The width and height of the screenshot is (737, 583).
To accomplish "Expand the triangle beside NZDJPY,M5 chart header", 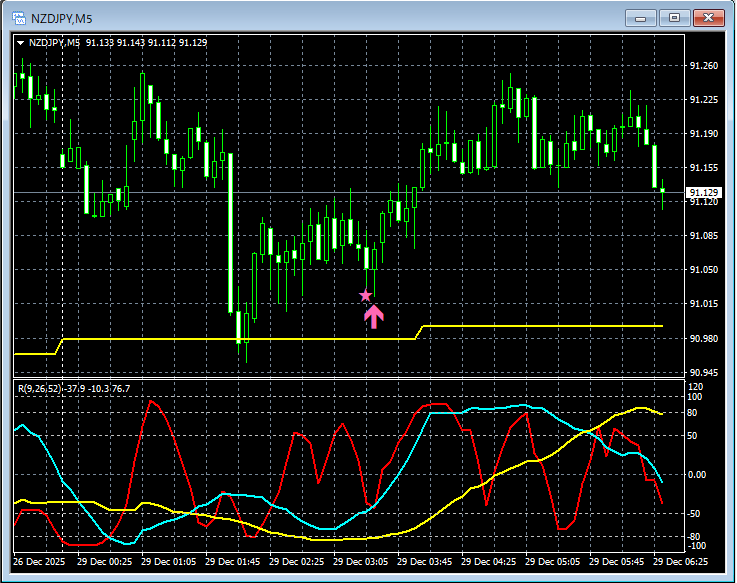I will [x=20, y=43].
